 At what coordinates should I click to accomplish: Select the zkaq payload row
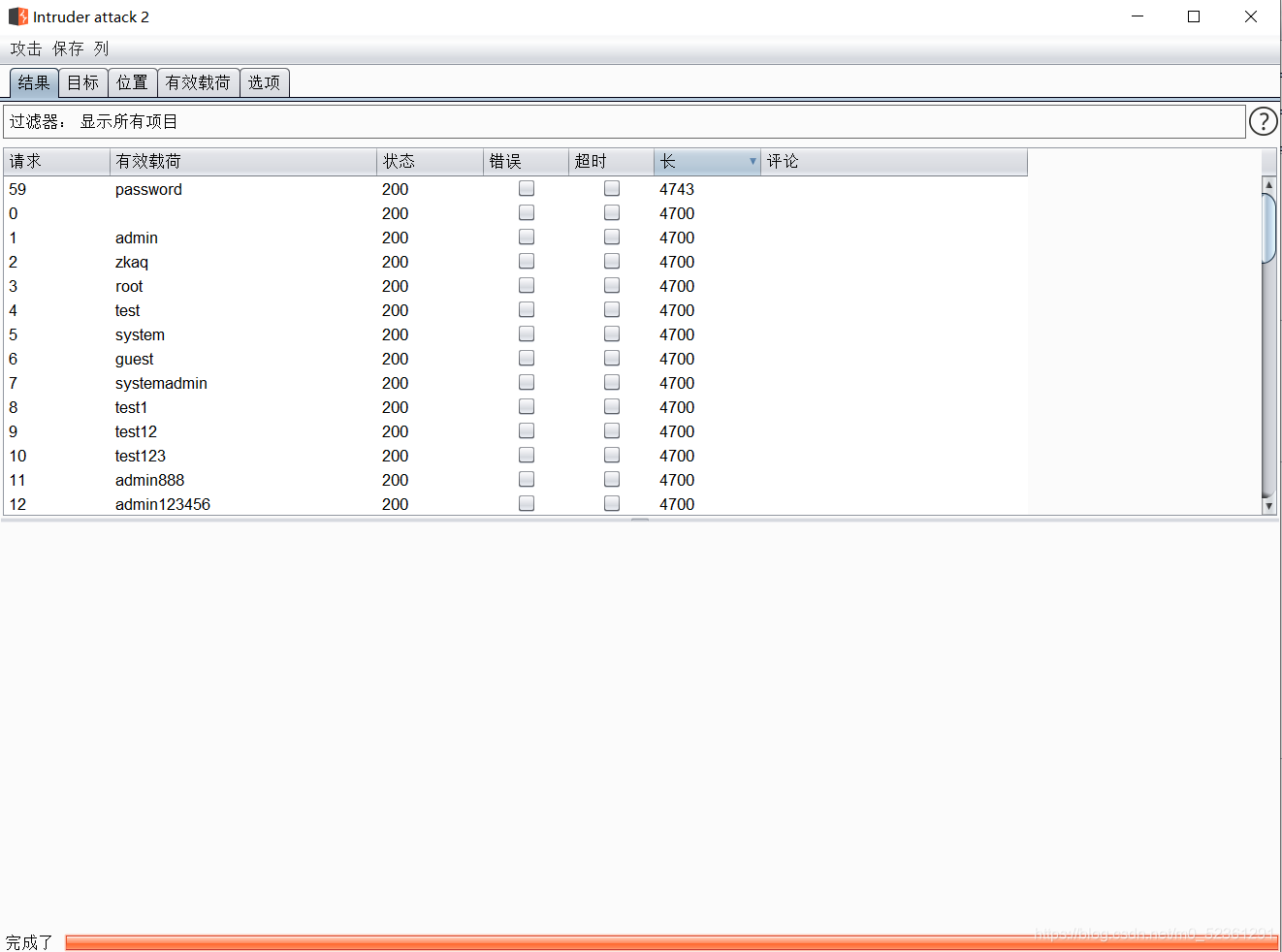[515, 262]
